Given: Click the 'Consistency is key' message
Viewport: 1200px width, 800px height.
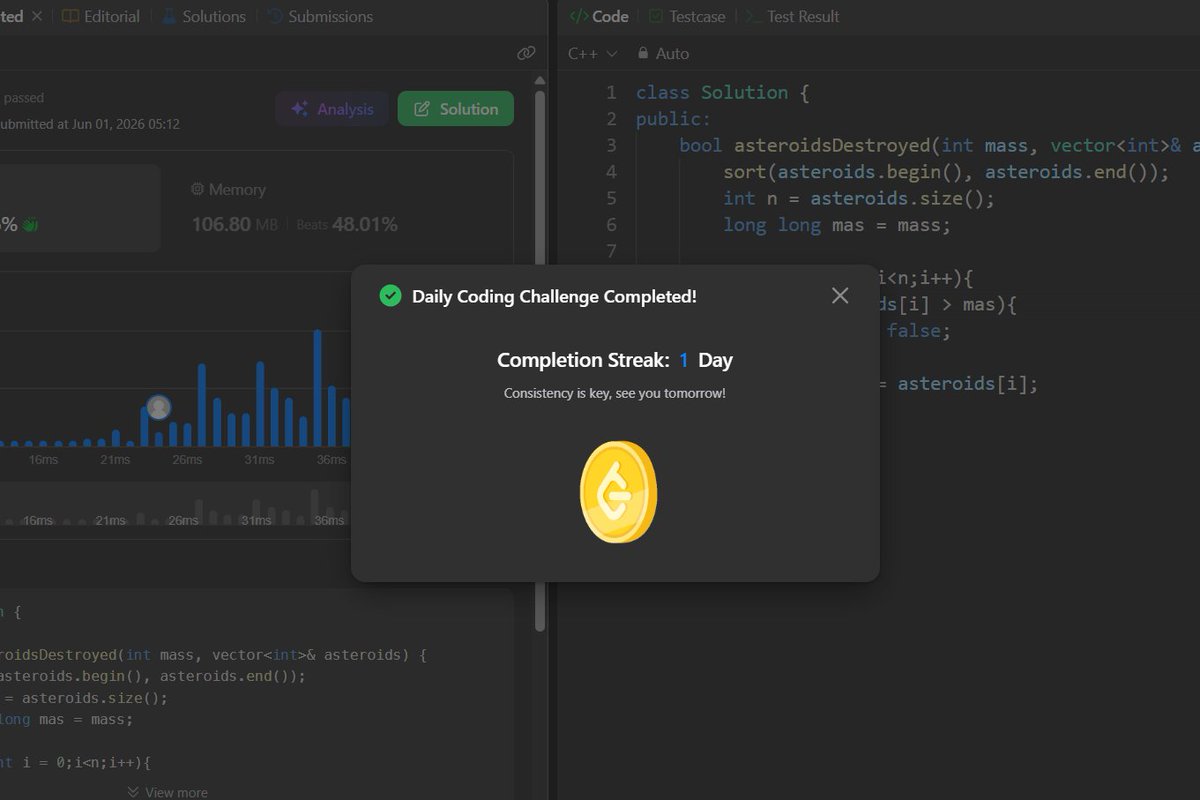Looking at the screenshot, I should tap(615, 393).
